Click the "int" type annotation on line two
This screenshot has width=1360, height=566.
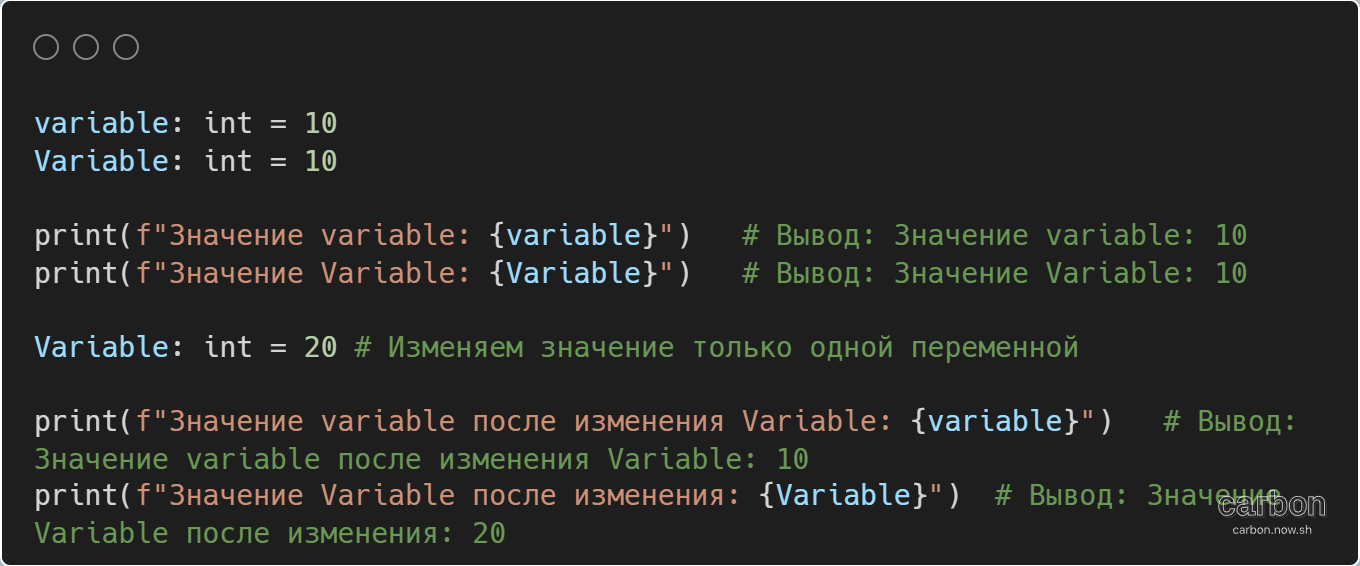click(228, 161)
